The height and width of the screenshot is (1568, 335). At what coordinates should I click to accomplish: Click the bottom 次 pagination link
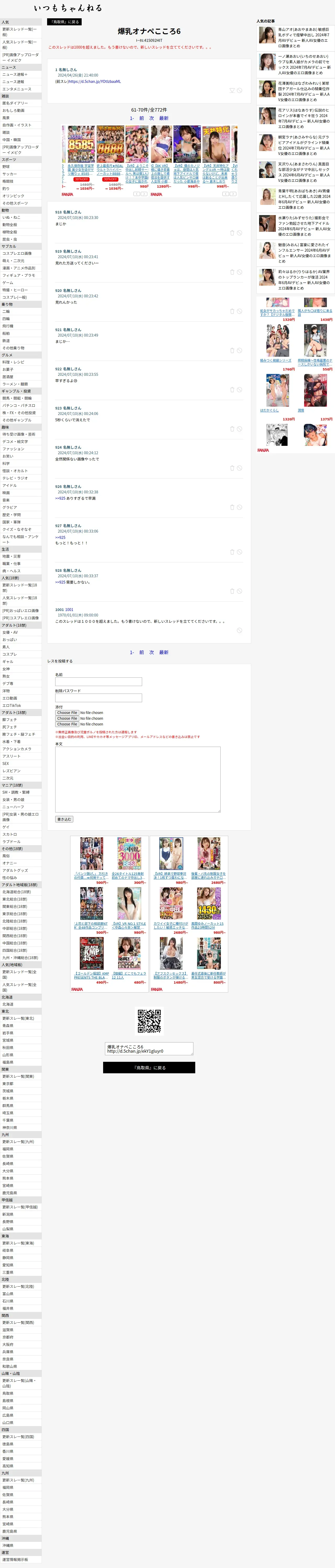coord(152,653)
